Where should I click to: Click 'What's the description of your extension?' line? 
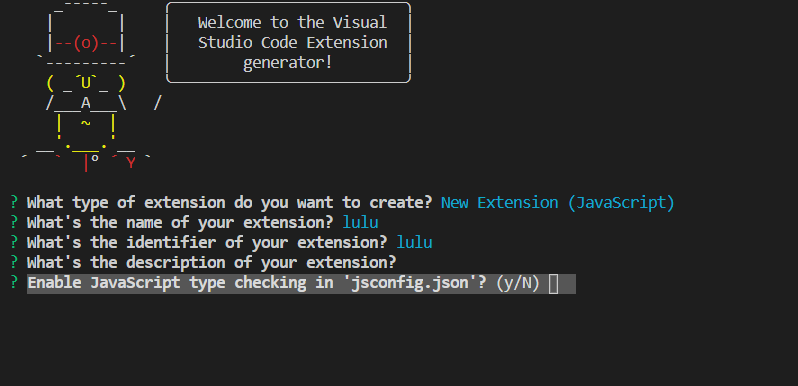click(211, 263)
